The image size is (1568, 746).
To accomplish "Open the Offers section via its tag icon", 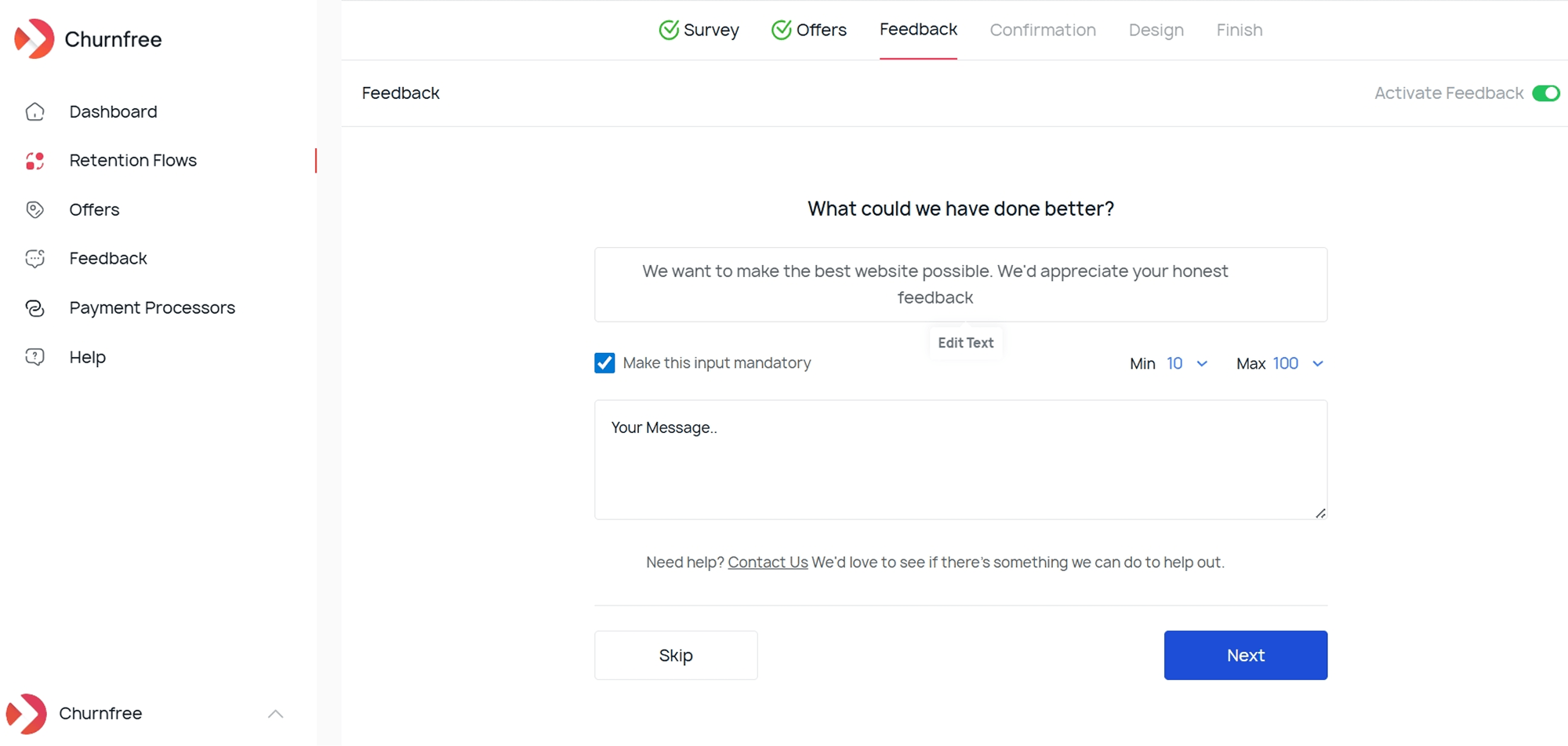I will pyautogui.click(x=34, y=209).
